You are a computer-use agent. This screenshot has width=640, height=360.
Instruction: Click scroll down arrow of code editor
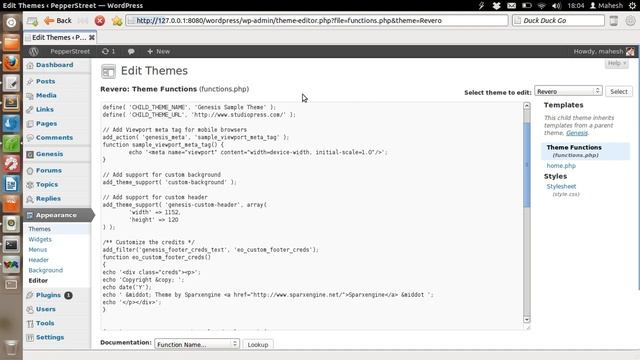527,320
